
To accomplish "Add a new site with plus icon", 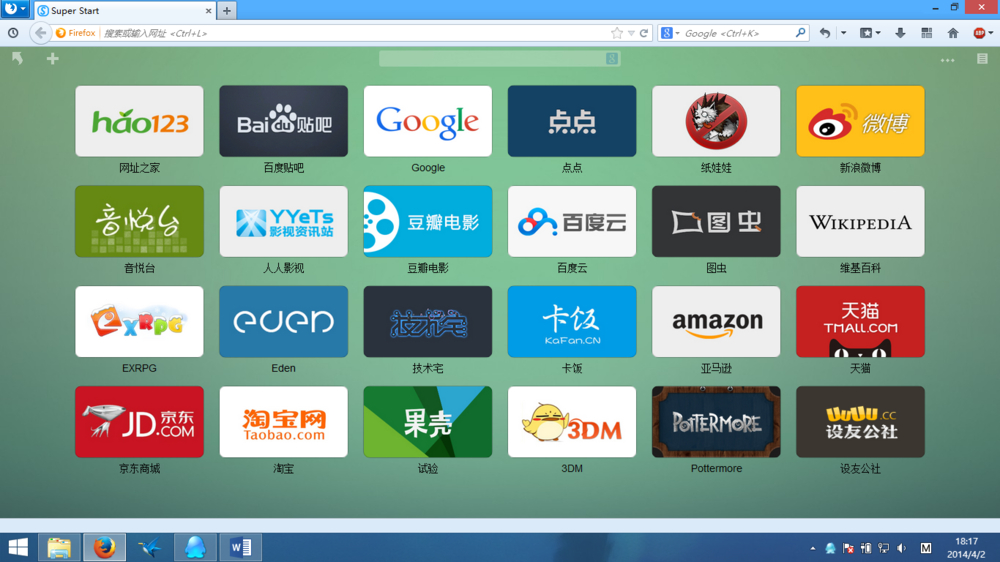I will click(x=52, y=59).
